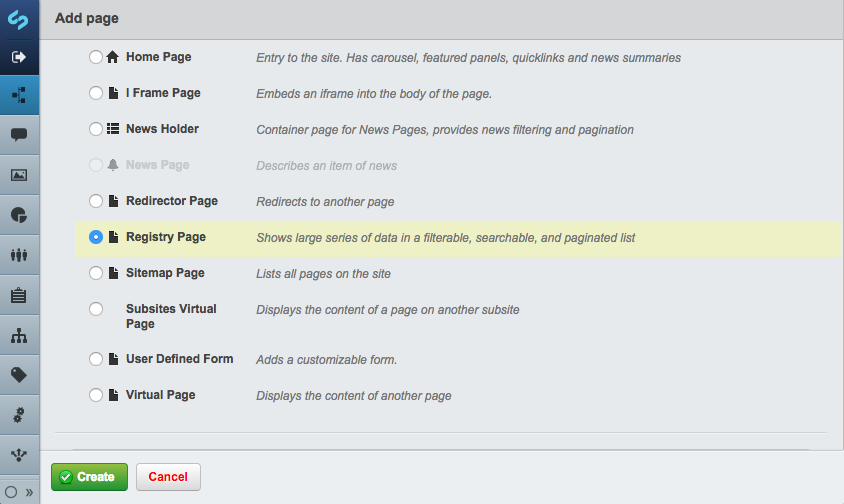Click the document icon beside Sitemap Page
This screenshot has width=844, height=504.
[113, 273]
